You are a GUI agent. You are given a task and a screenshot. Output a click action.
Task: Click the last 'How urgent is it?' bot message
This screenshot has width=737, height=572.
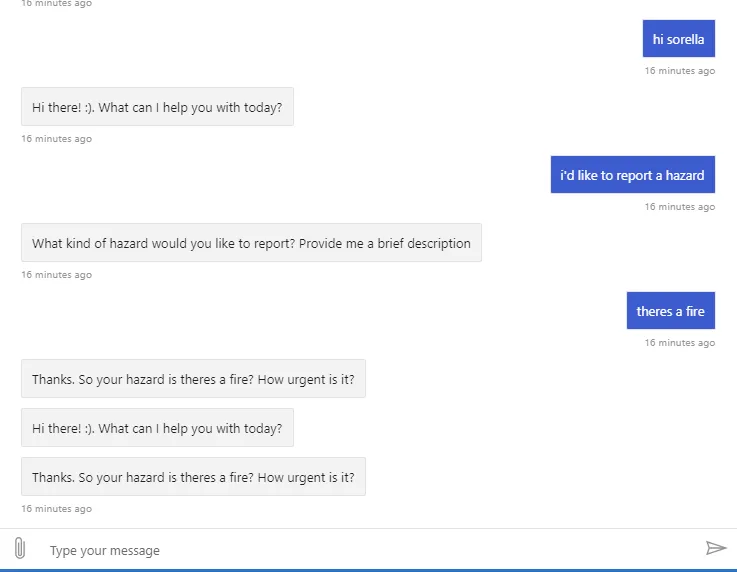click(x=193, y=477)
